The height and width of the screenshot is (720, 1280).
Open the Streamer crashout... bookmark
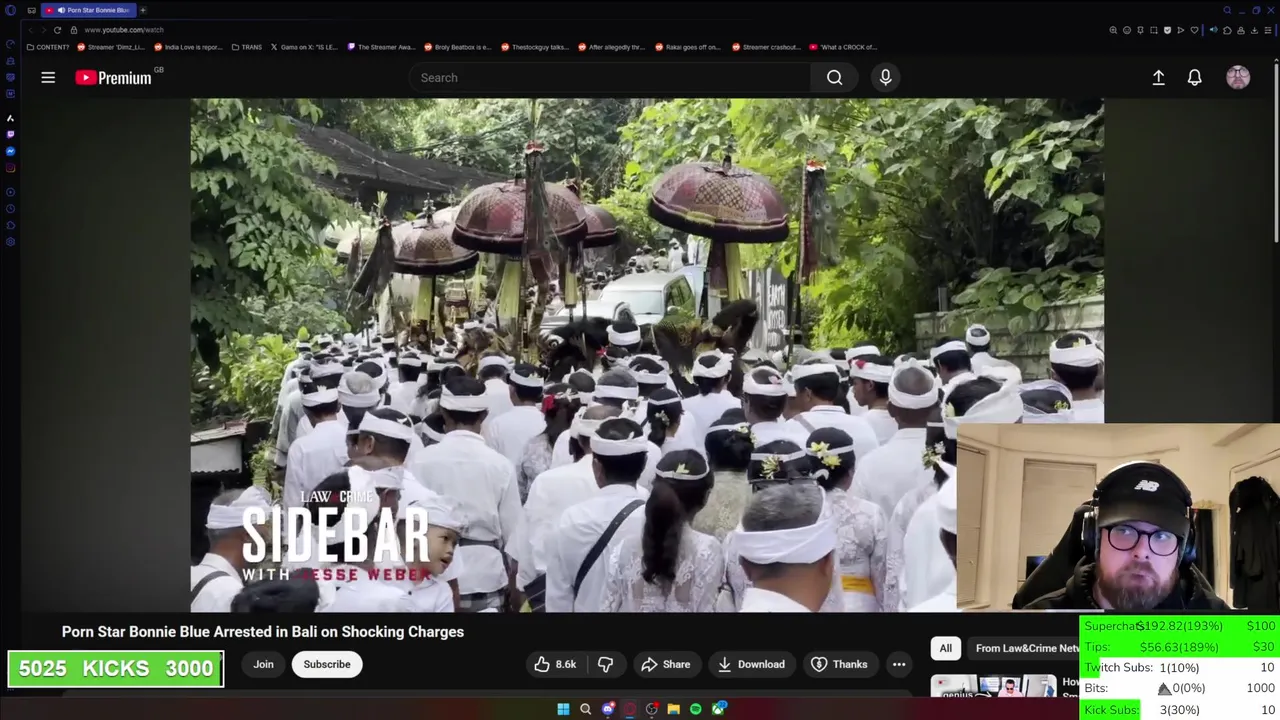pyautogui.click(x=766, y=47)
